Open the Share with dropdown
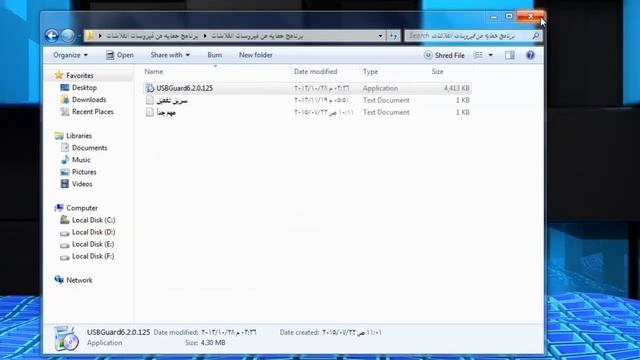Screen dimensions: 640x360 click(x=170, y=55)
